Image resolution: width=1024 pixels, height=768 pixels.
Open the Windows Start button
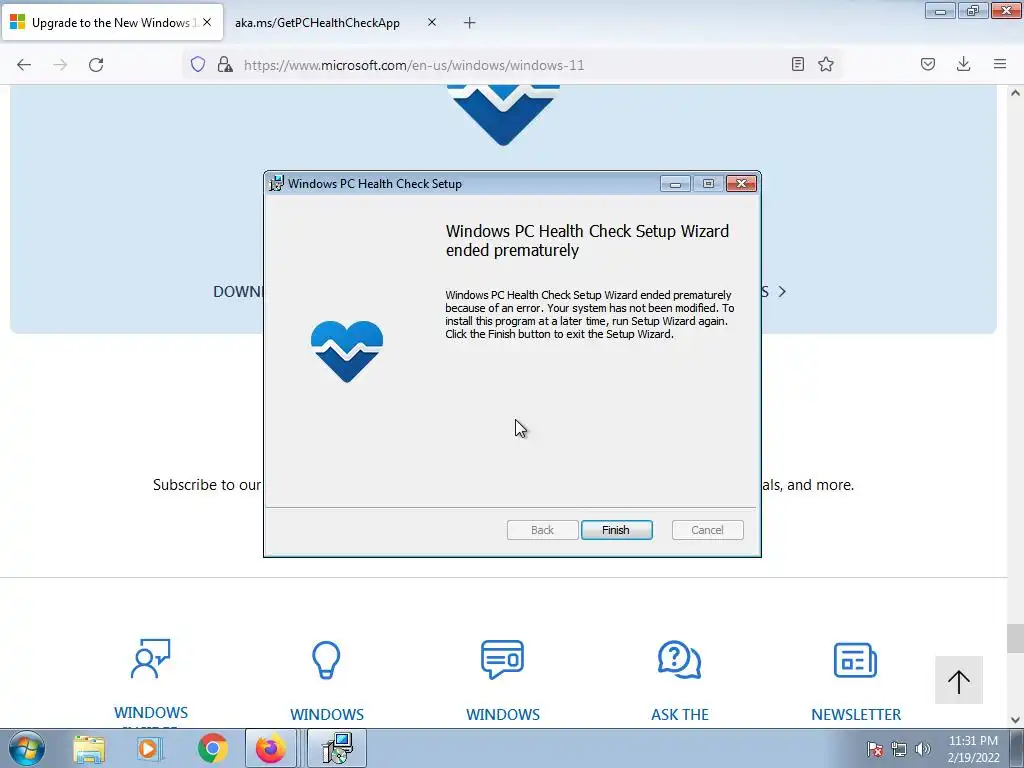click(x=27, y=748)
